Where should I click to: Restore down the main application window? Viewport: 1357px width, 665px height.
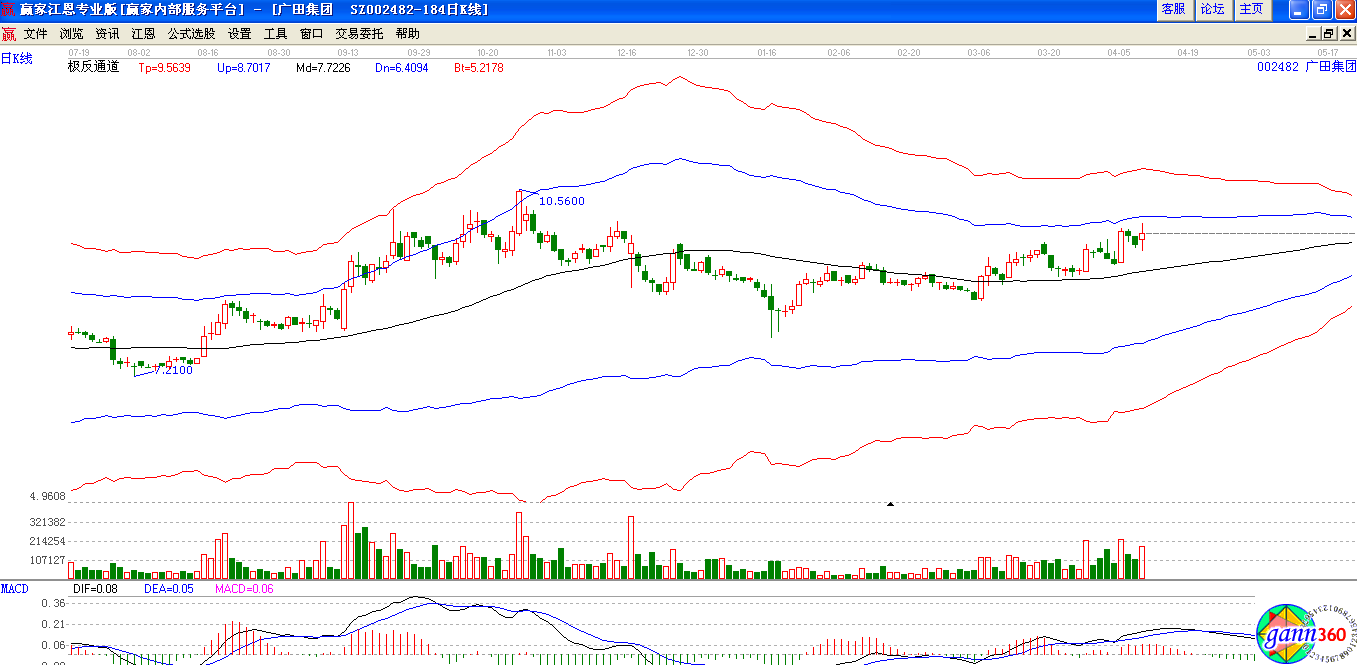tap(1322, 9)
